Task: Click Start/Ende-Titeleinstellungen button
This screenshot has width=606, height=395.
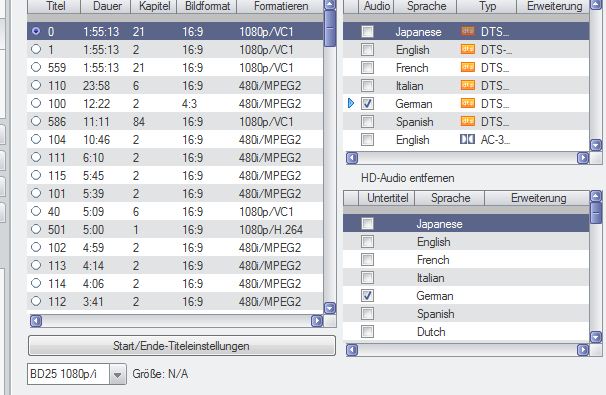Action: click(x=182, y=346)
